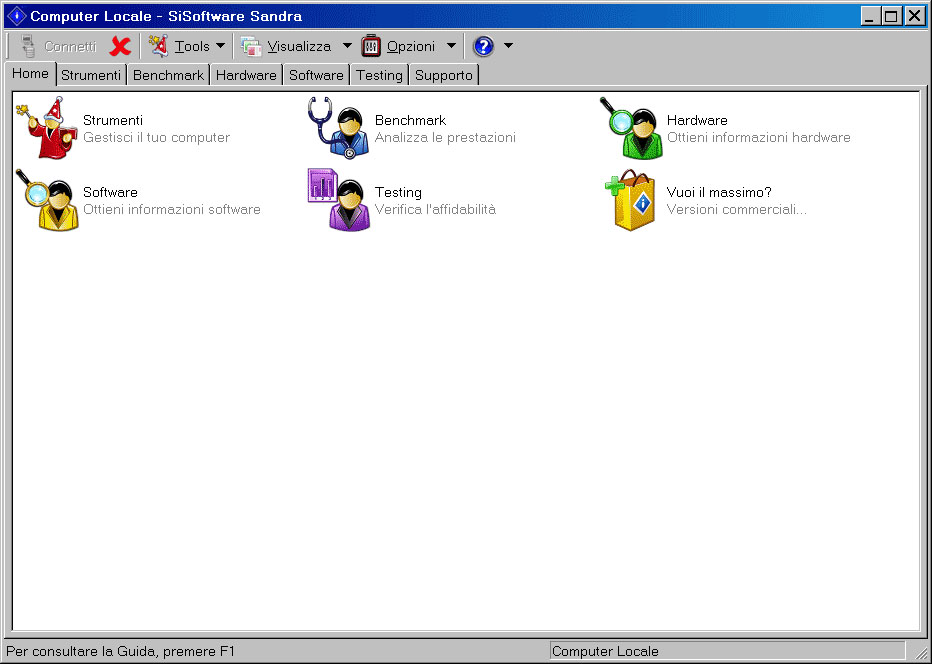This screenshot has width=932, height=664.
Task: Expand the Visualizza dropdown
Action: (346, 46)
